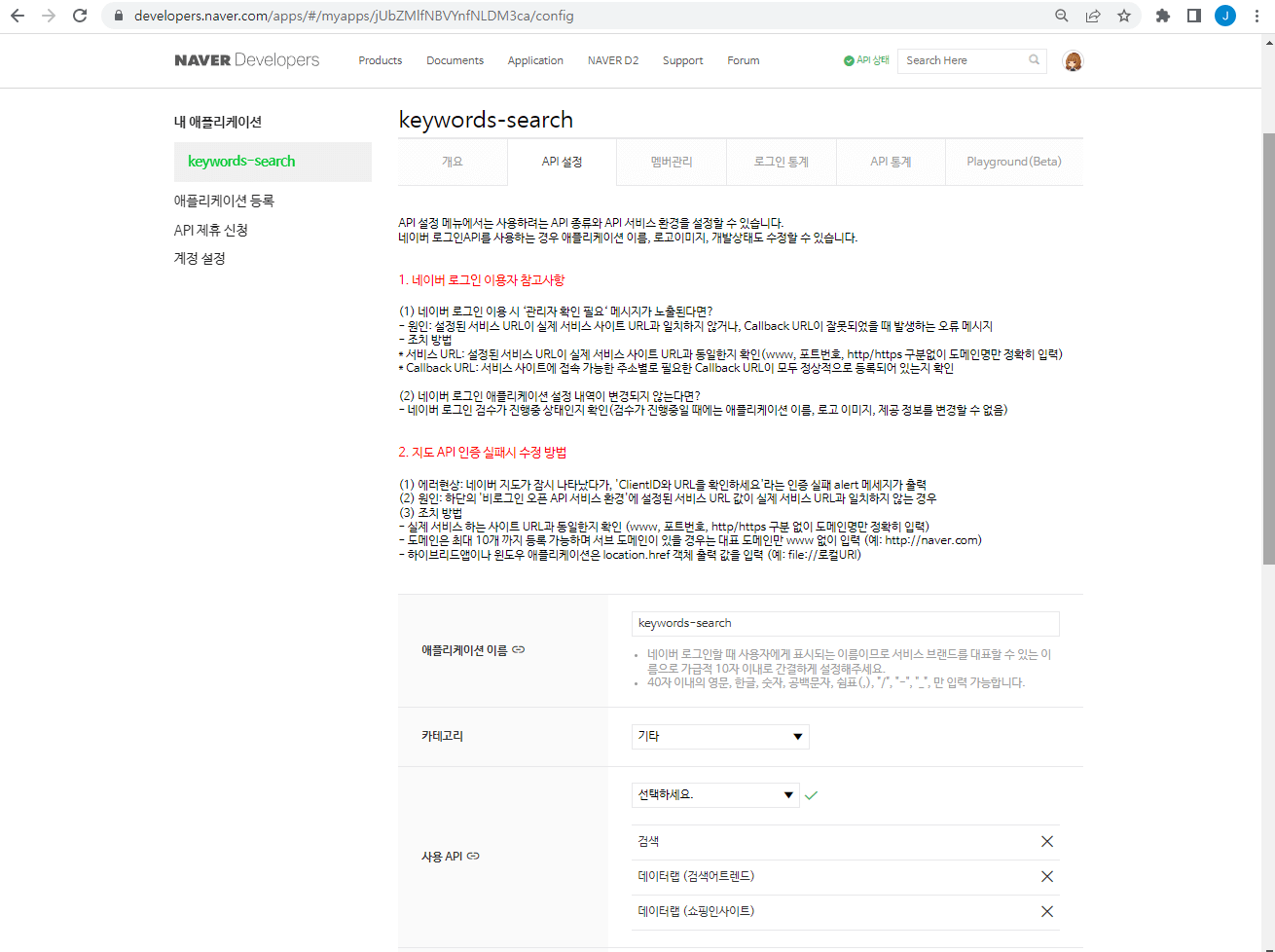Share this page icon in address bar
Viewport: 1275px width, 952px height.
tap(1093, 16)
